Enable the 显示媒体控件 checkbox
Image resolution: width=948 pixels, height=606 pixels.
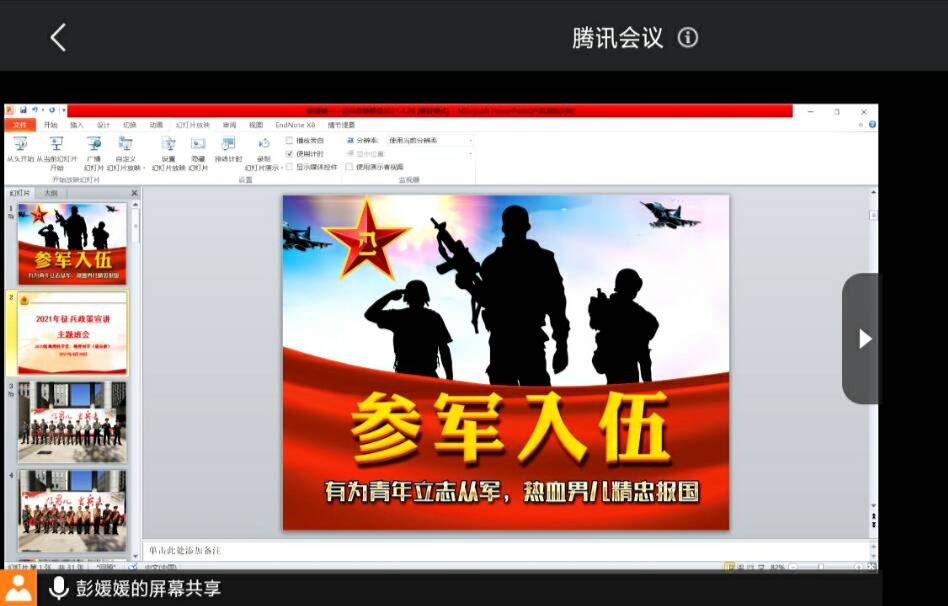click(290, 167)
